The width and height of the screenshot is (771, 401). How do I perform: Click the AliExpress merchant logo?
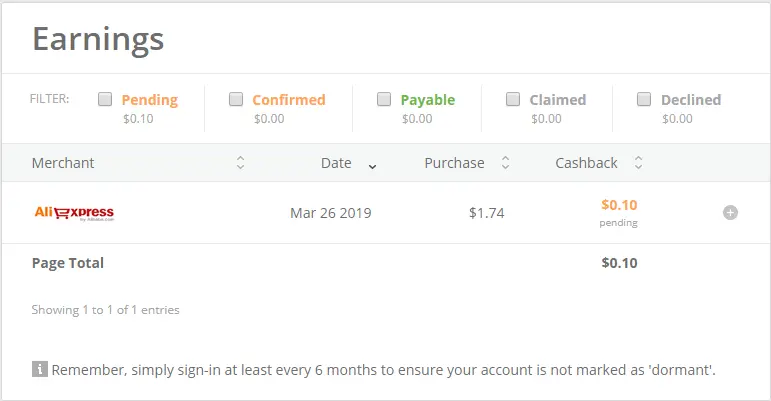[74, 213]
